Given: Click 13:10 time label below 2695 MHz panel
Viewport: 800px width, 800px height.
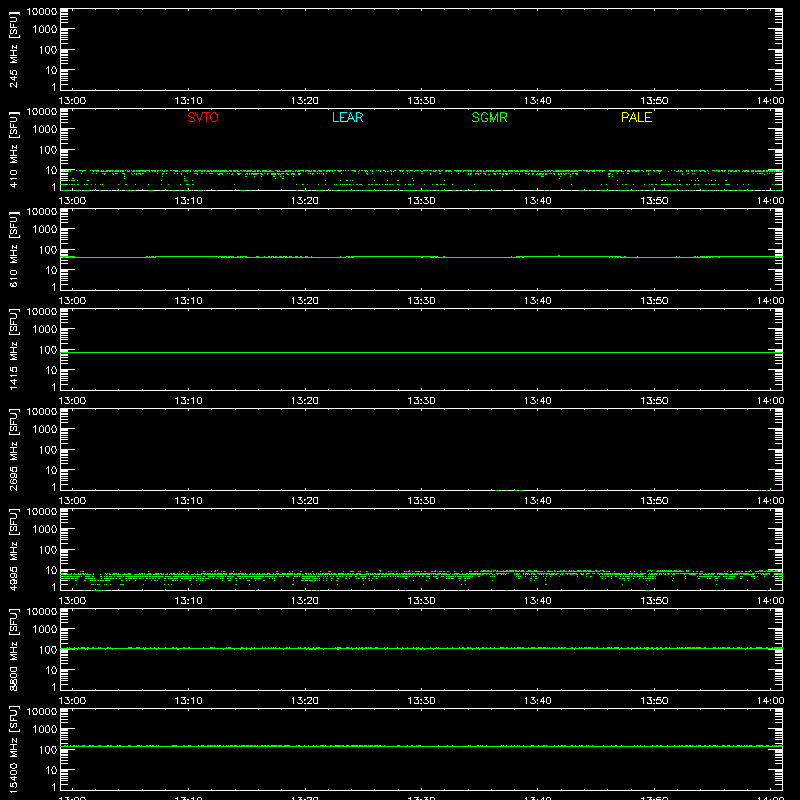Looking at the screenshot, I should pos(188,501).
